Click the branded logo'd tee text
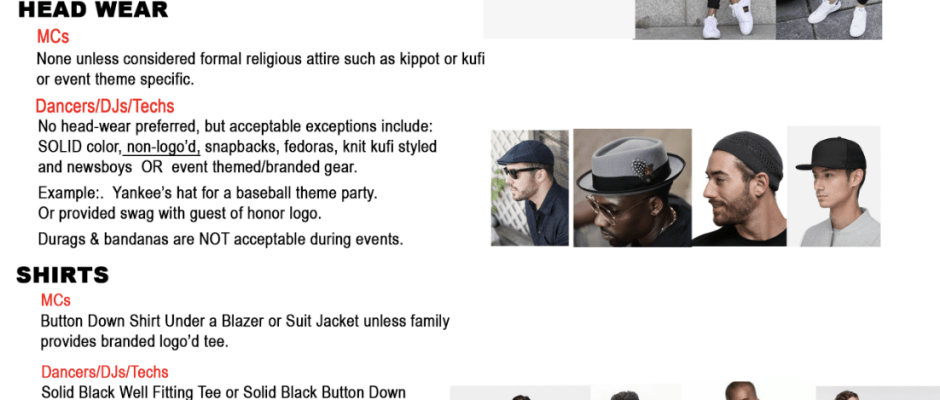Viewport: 940px width, 400px height. pyautogui.click(x=164, y=342)
